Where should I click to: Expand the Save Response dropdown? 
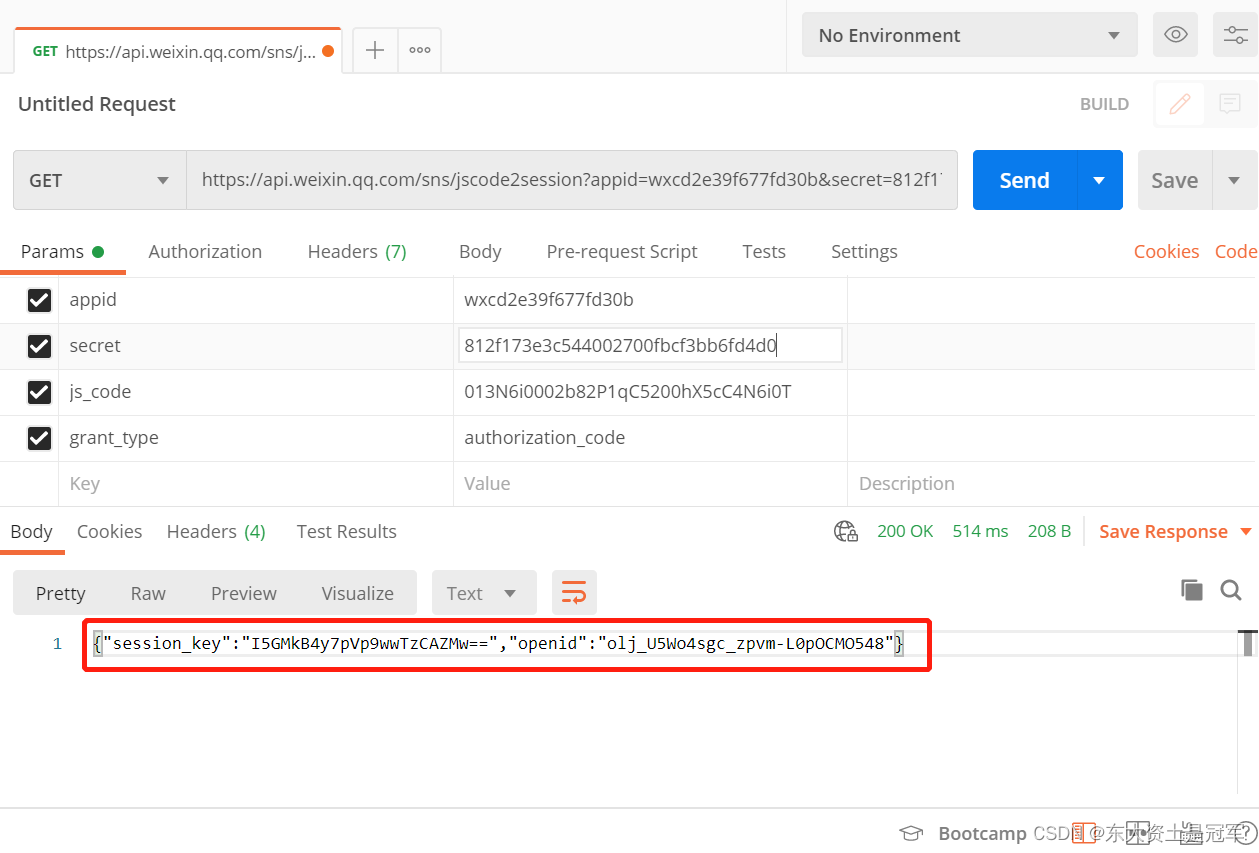(x=1246, y=531)
